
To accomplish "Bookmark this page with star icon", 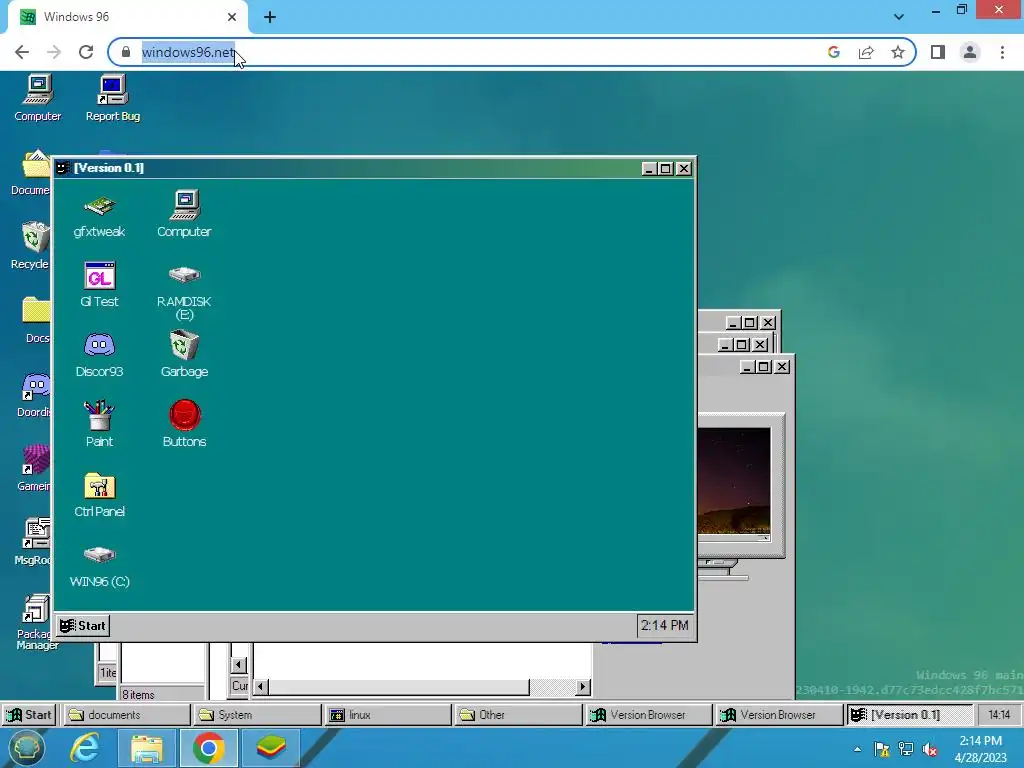I will [x=898, y=52].
